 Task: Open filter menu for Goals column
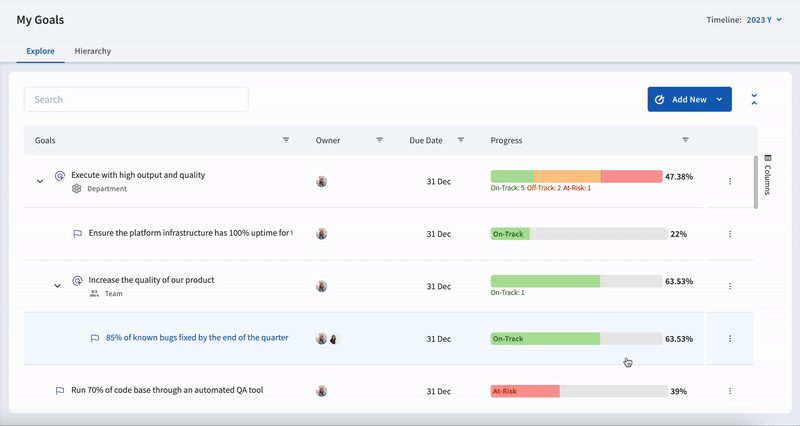(286, 140)
